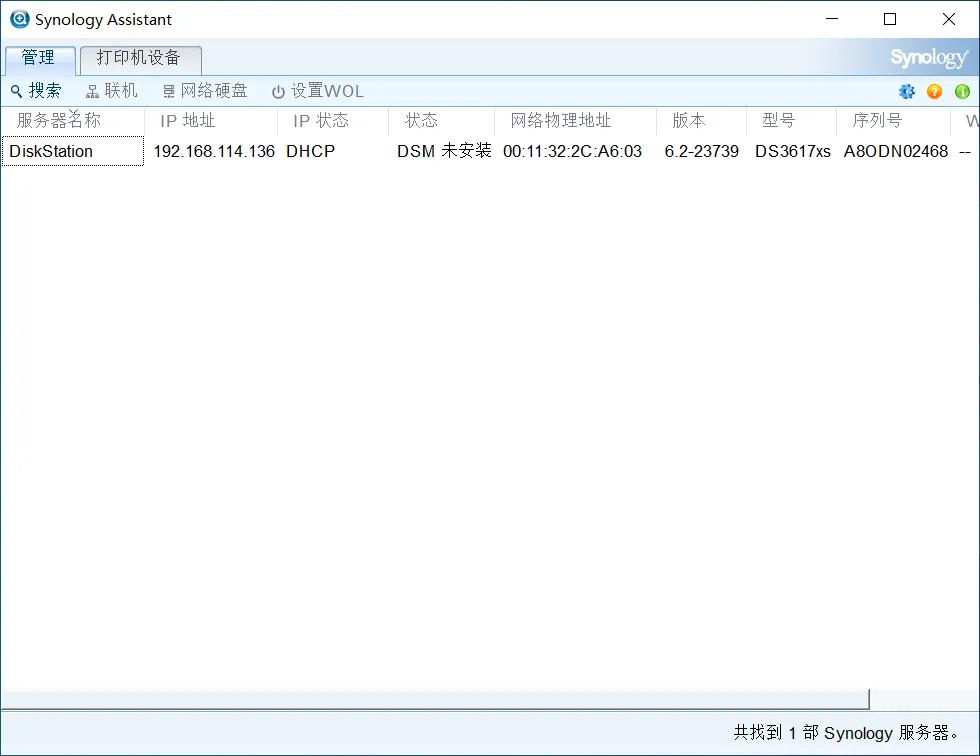Switch to the 管理 tab
Image resolution: width=980 pixels, height=756 pixels.
[x=40, y=58]
